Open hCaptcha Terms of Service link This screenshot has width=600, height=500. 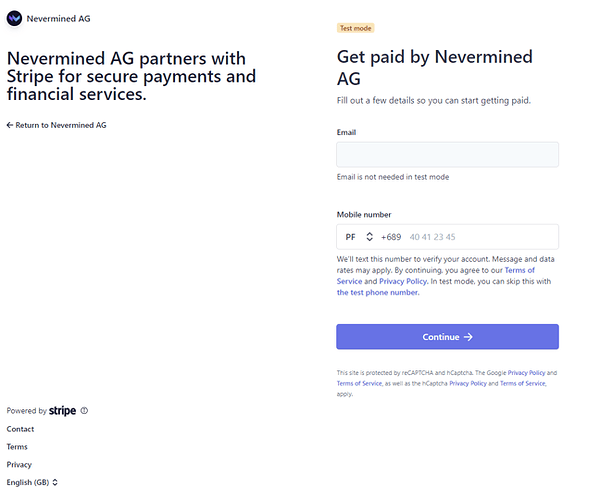pos(522,383)
